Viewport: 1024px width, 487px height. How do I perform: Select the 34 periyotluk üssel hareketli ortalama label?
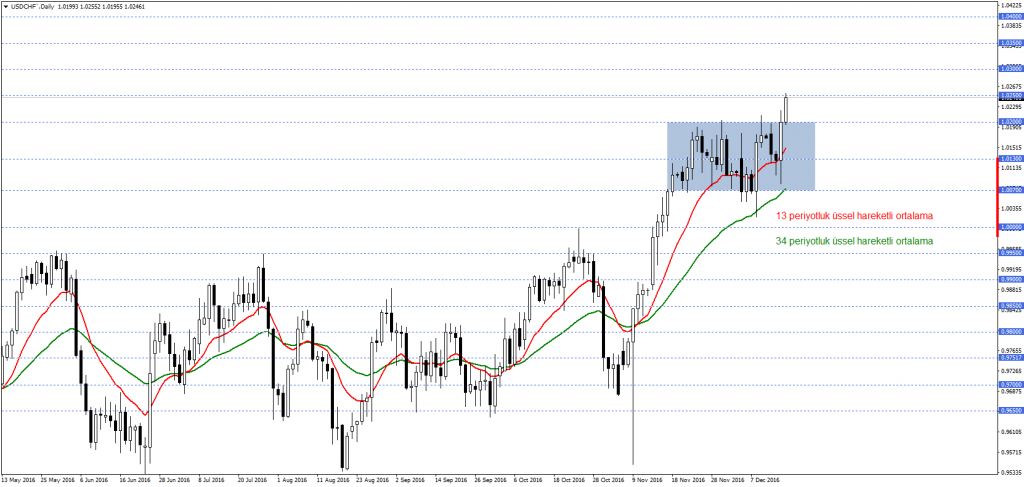pyautogui.click(x=854, y=241)
